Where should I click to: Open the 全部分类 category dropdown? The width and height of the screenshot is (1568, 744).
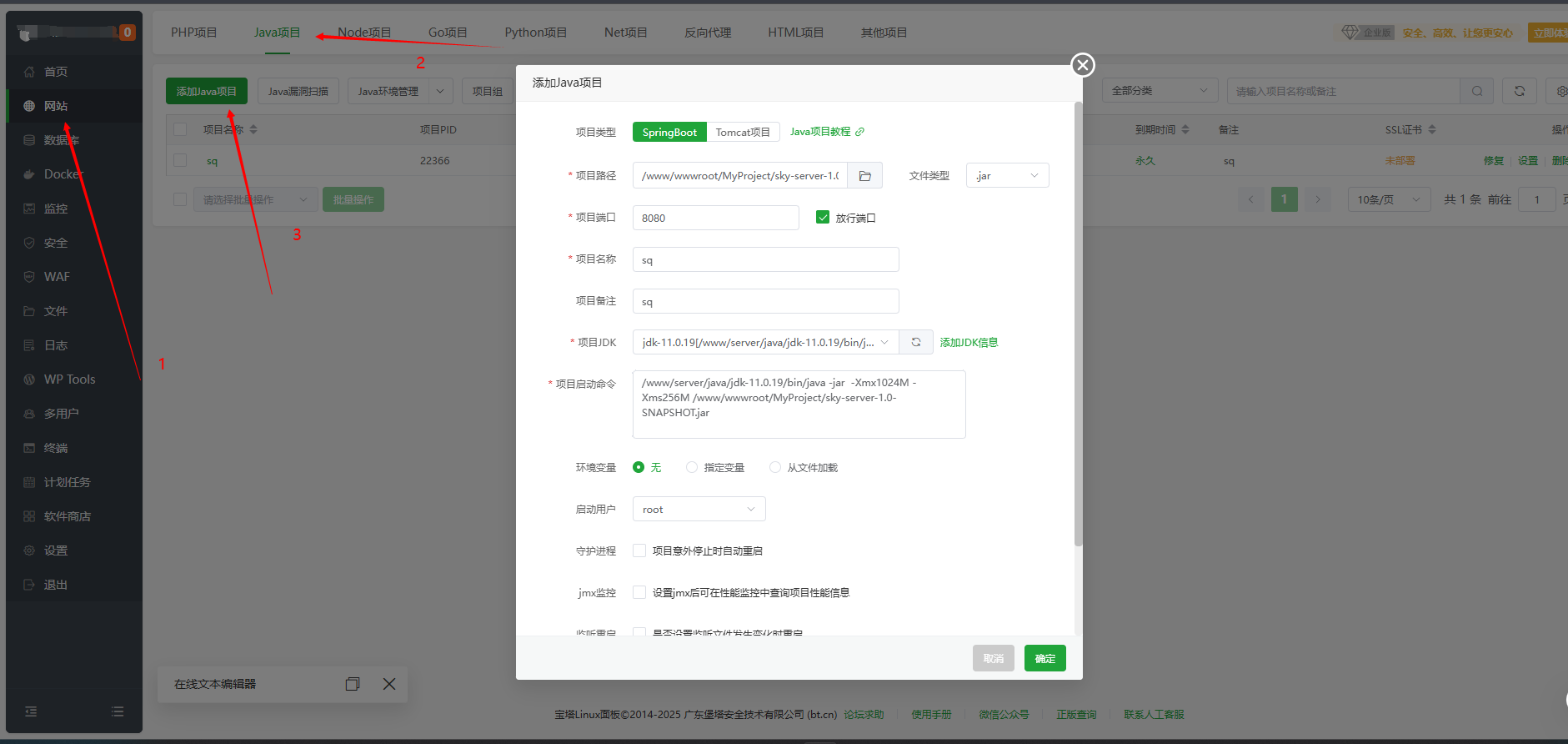coord(1160,91)
